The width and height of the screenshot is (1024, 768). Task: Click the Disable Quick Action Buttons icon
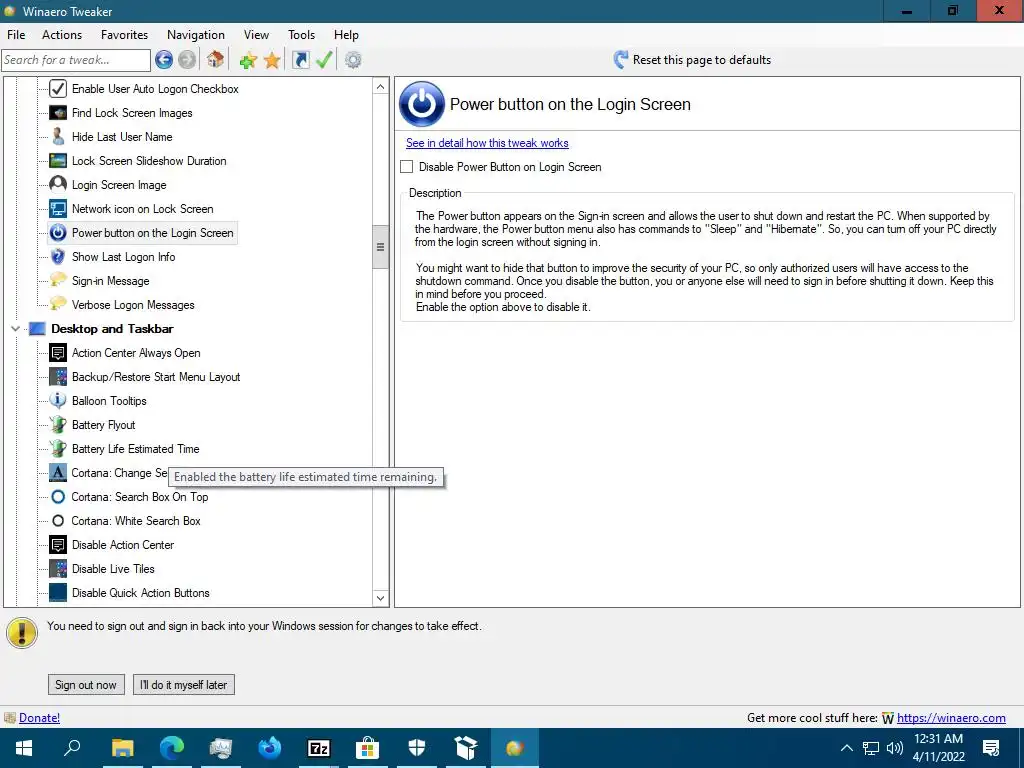point(58,592)
